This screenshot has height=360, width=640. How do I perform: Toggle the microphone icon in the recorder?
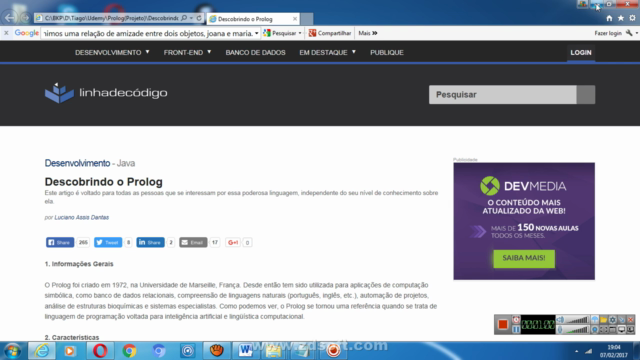[560, 329]
